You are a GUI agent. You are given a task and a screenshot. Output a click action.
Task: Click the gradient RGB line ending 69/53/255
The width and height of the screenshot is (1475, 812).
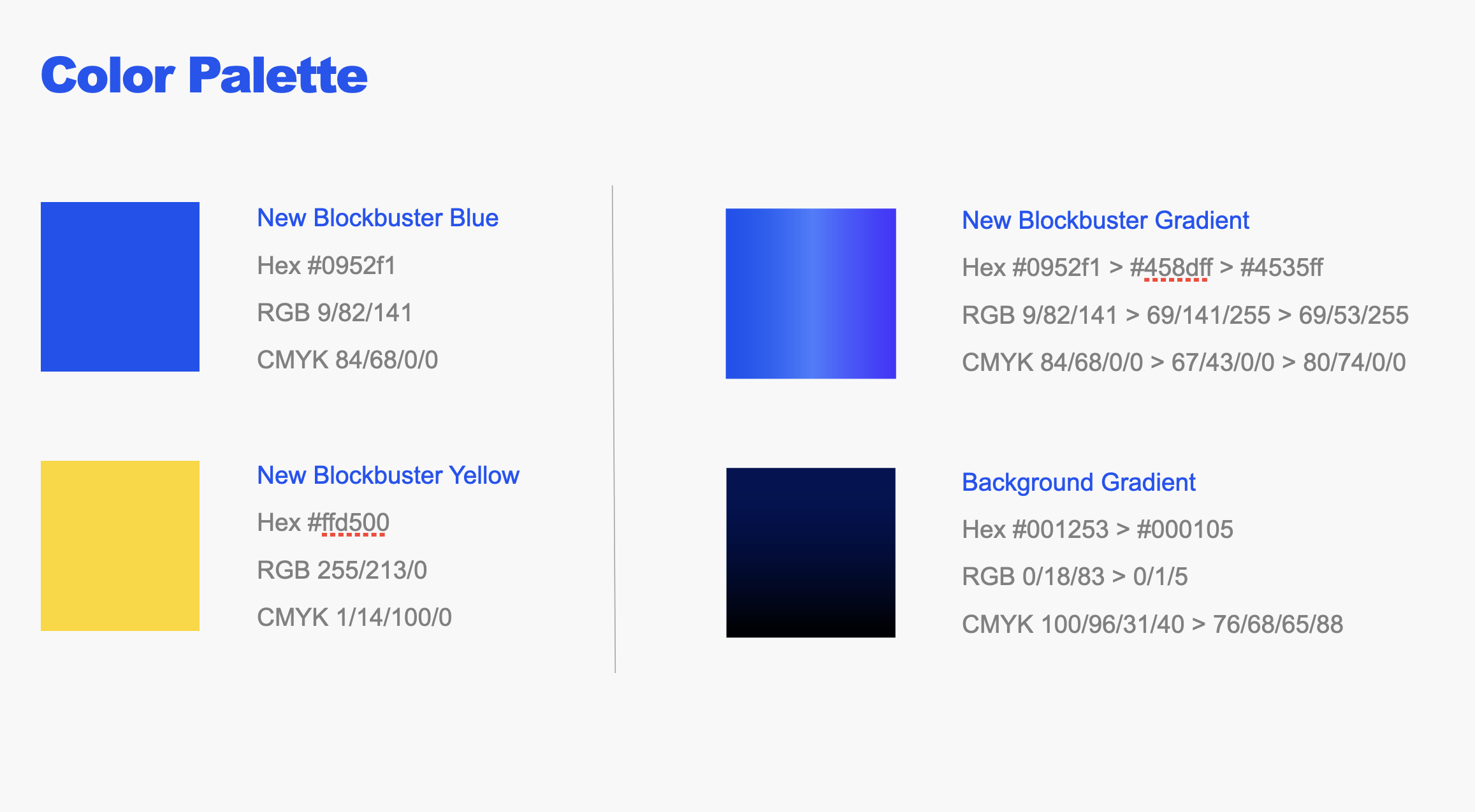pyautogui.click(x=1185, y=315)
